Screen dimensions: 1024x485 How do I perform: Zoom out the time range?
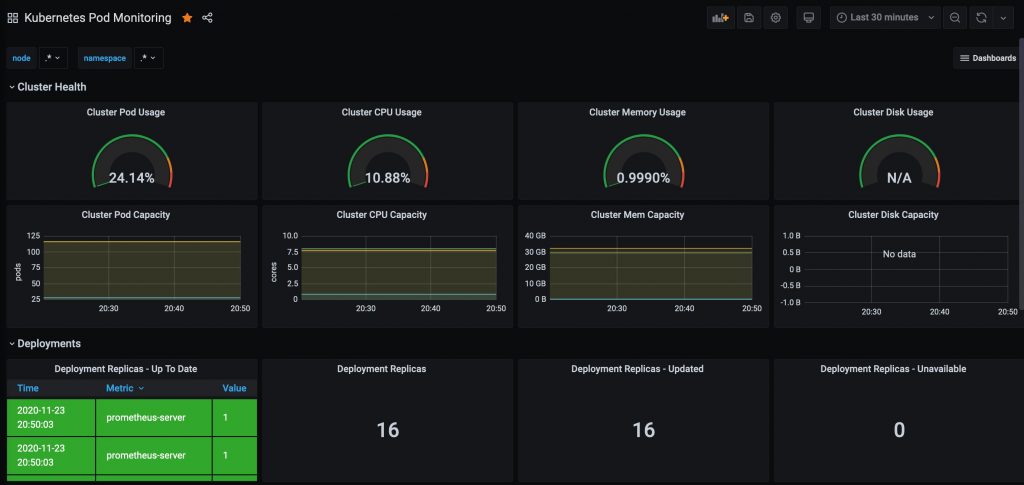click(955, 18)
